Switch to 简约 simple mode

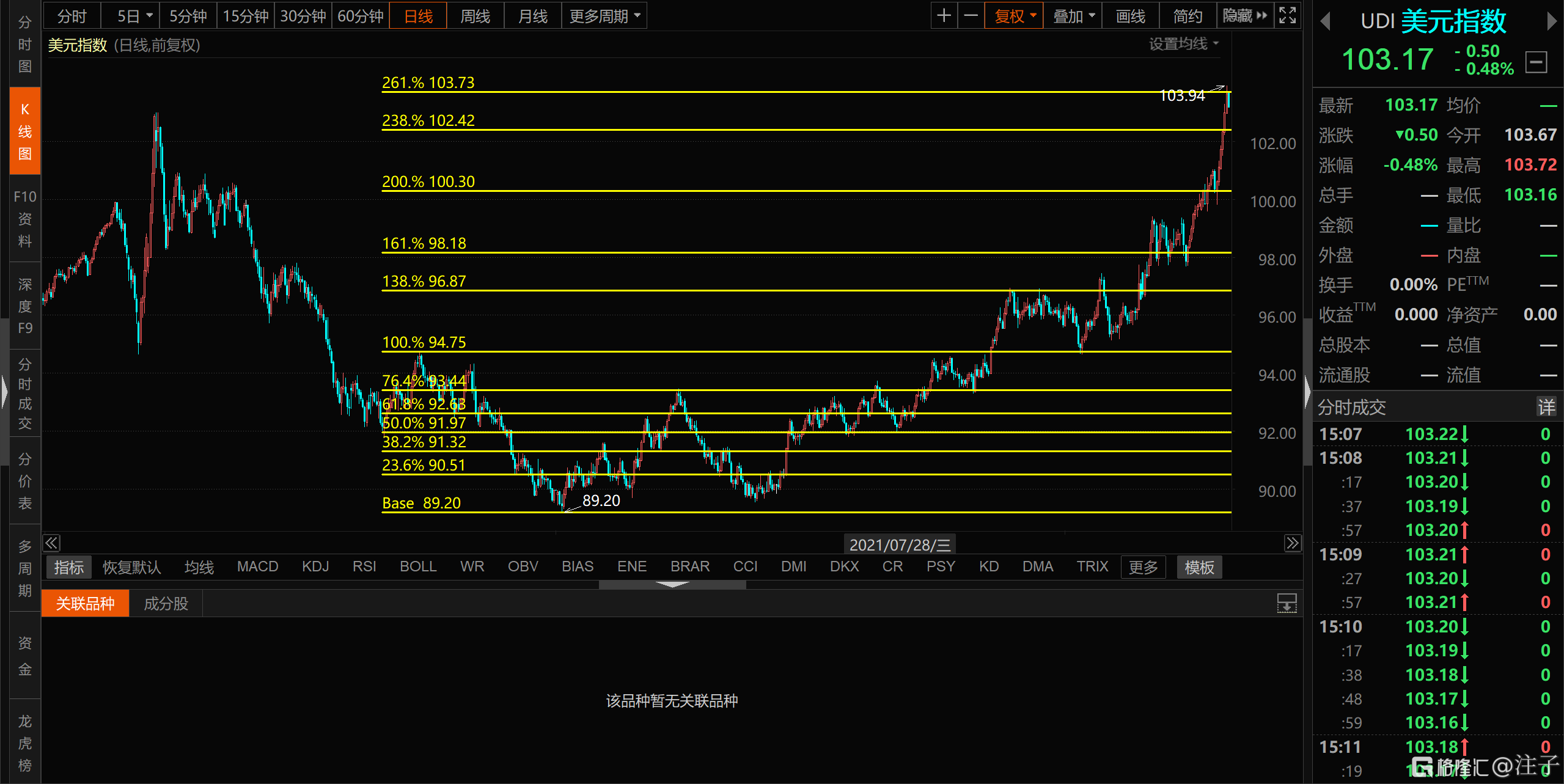click(x=1188, y=16)
